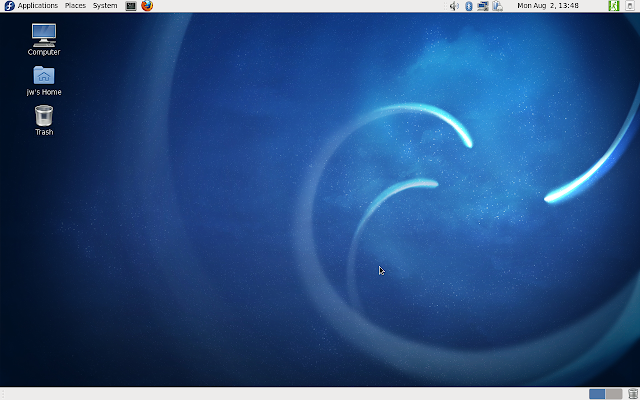Open the Places menu
The image size is (640, 400).
coord(75,6)
